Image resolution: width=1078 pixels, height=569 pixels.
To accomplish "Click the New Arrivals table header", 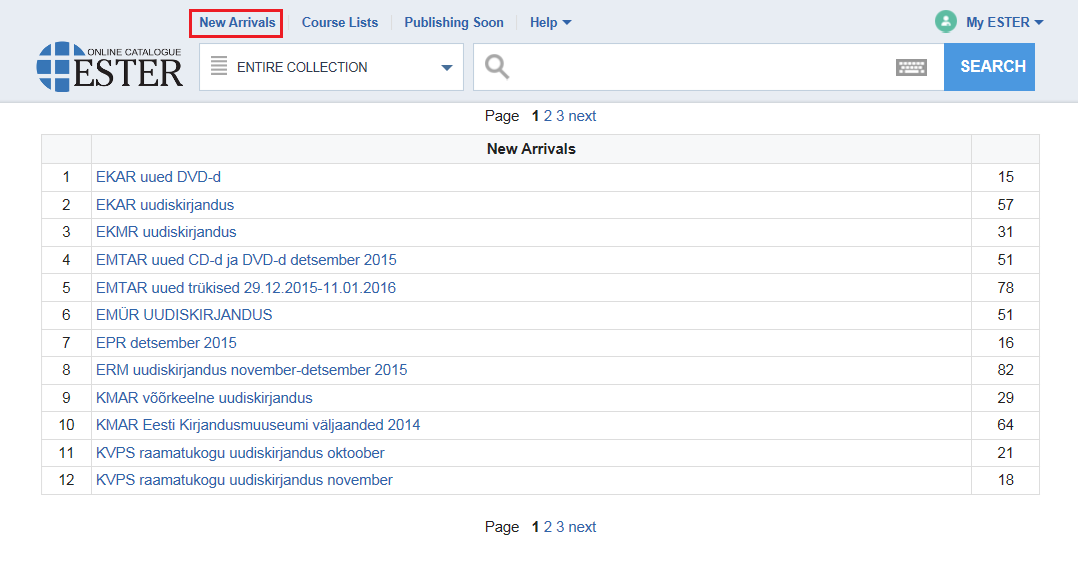I will click(531, 149).
